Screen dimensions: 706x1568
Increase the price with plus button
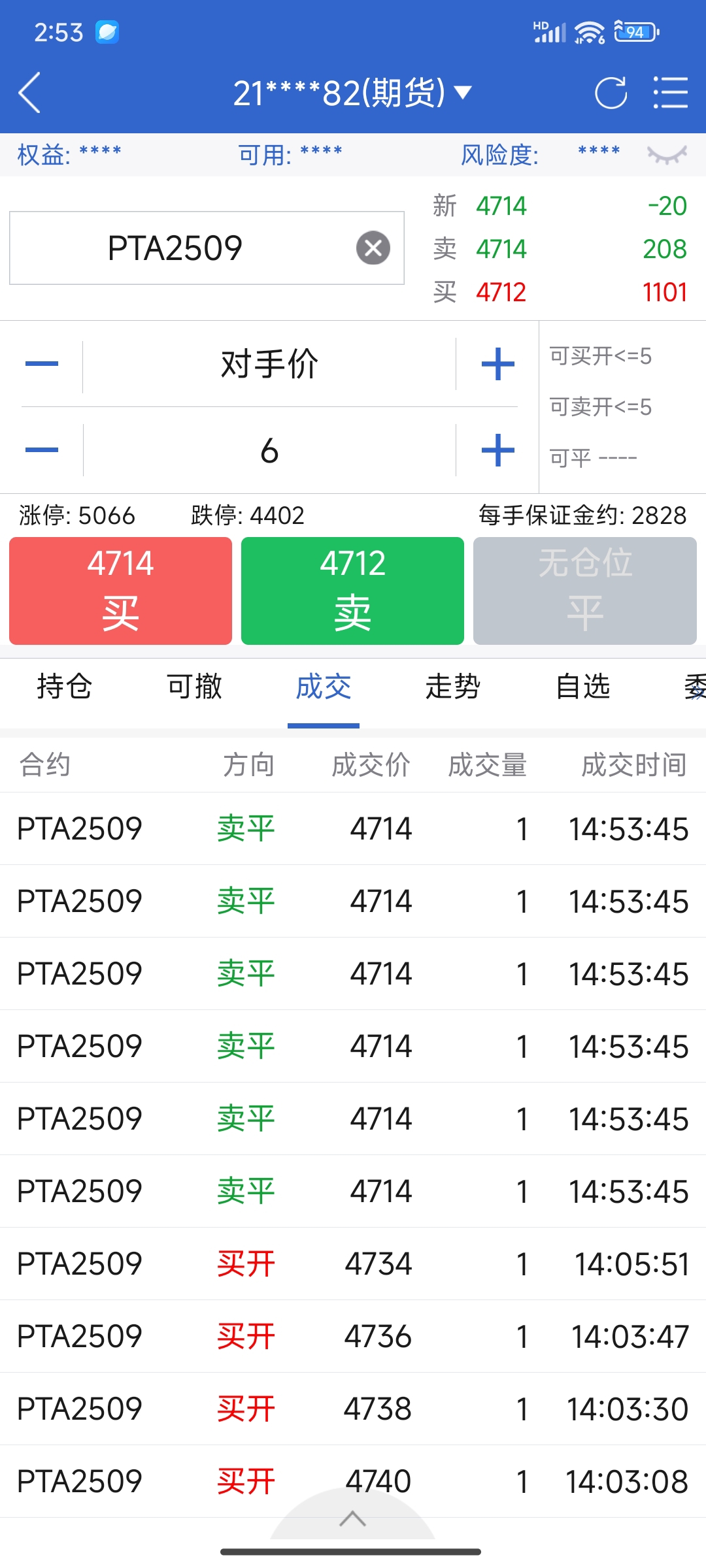pyautogui.click(x=498, y=364)
